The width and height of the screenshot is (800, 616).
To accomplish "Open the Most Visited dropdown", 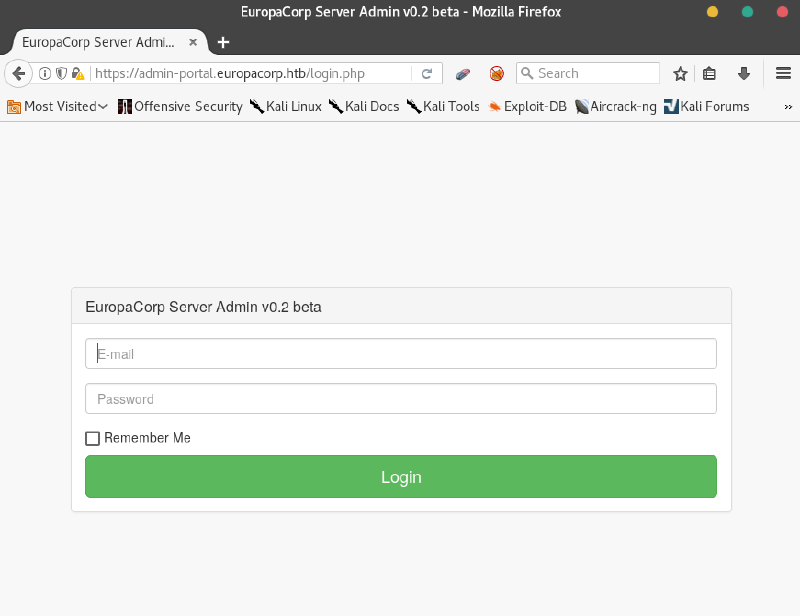I will (60, 106).
